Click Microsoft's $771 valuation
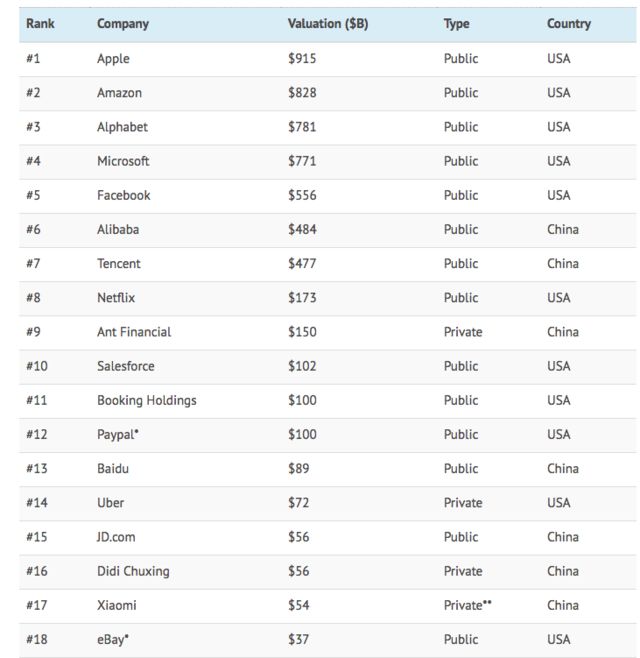Viewport: 640px width, 658px height. pyautogui.click(x=302, y=161)
